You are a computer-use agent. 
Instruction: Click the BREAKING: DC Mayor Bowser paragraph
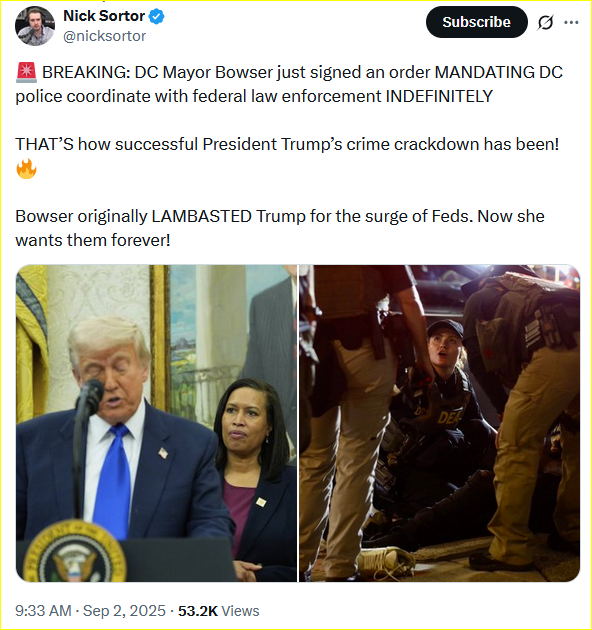(289, 84)
